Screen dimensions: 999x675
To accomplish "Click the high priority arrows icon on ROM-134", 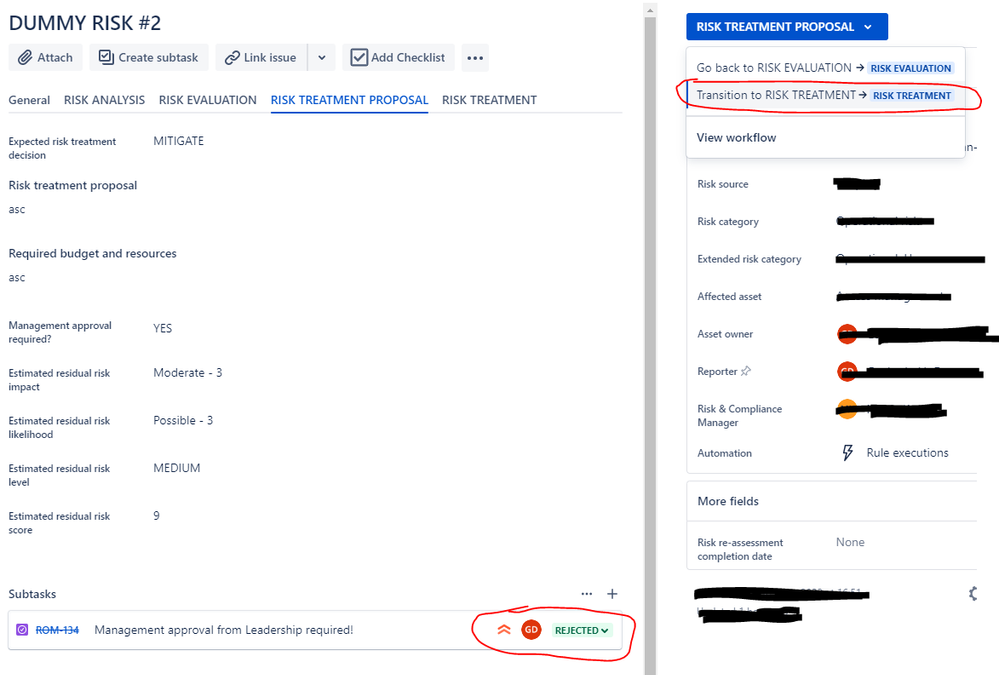I will click(x=504, y=630).
